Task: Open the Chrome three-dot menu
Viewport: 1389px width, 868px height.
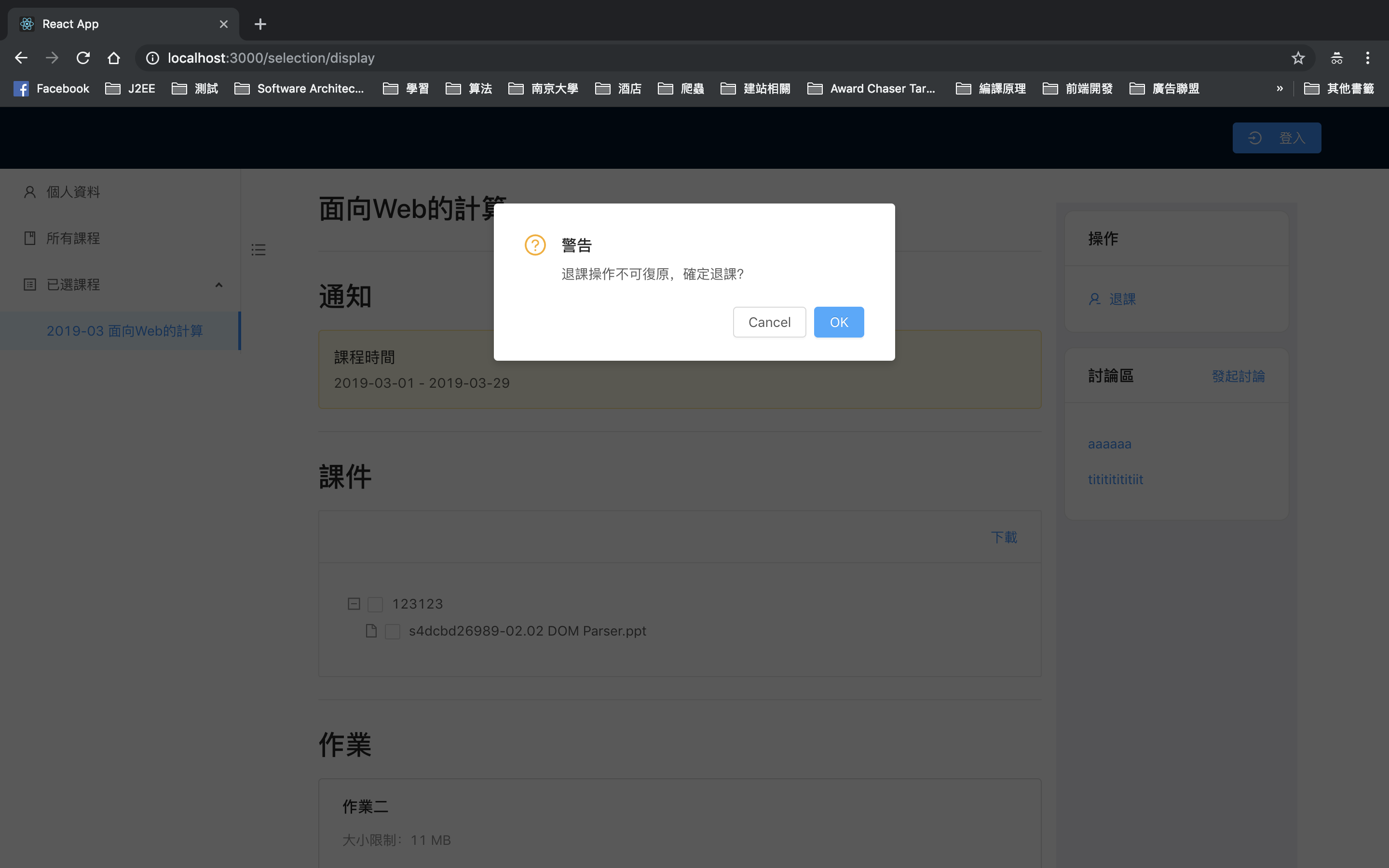Action: click(x=1367, y=58)
